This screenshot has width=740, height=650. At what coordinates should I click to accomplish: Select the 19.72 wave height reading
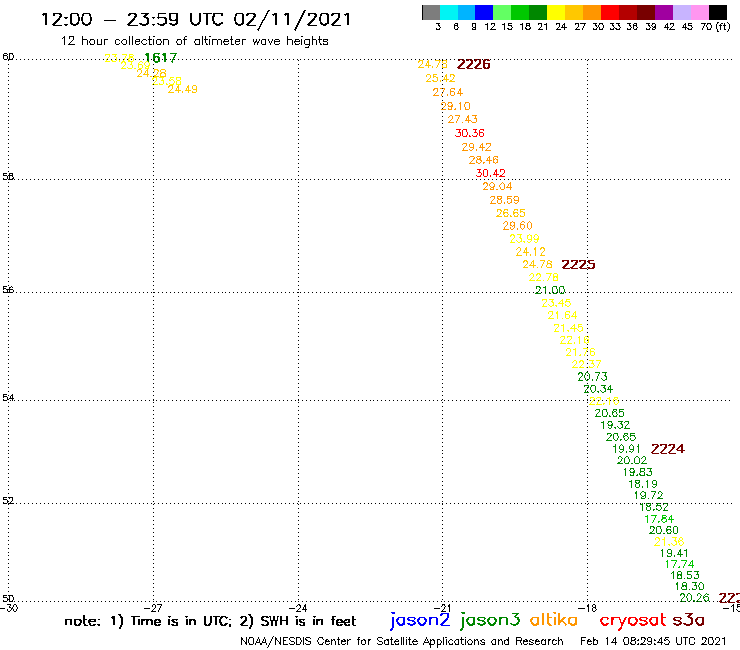648,495
